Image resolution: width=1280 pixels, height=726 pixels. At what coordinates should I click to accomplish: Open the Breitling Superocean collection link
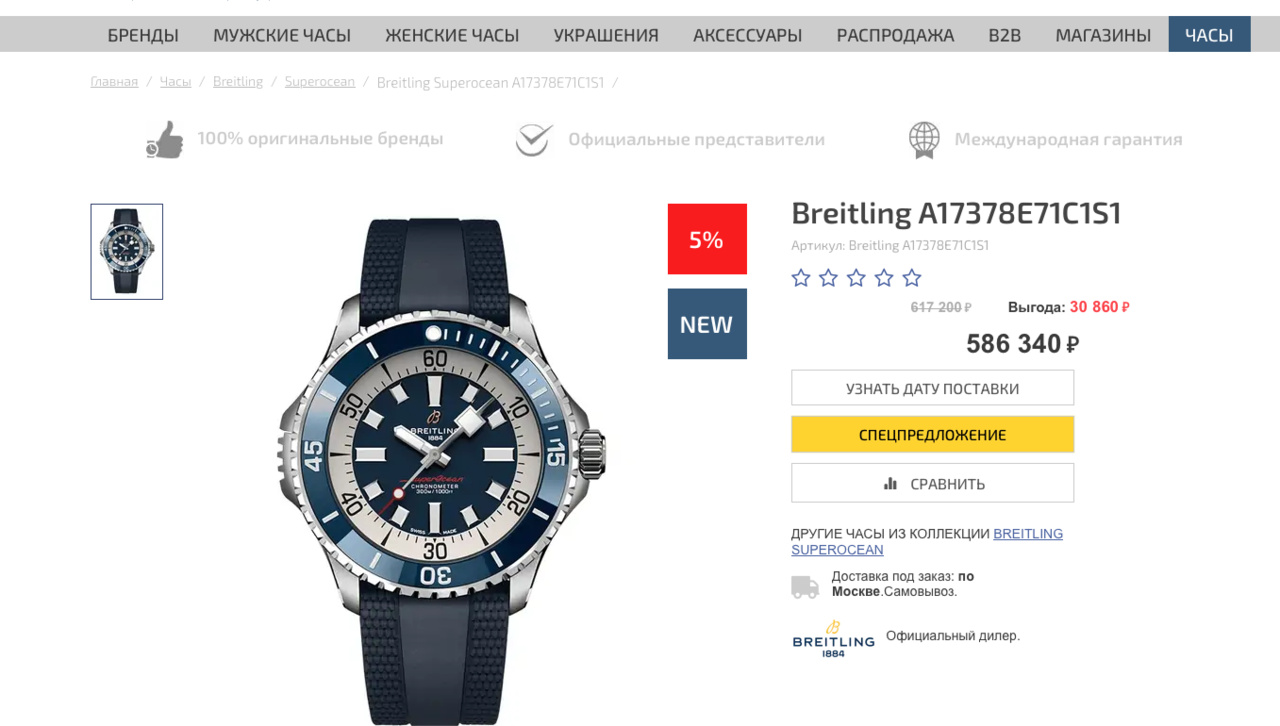tap(1027, 534)
